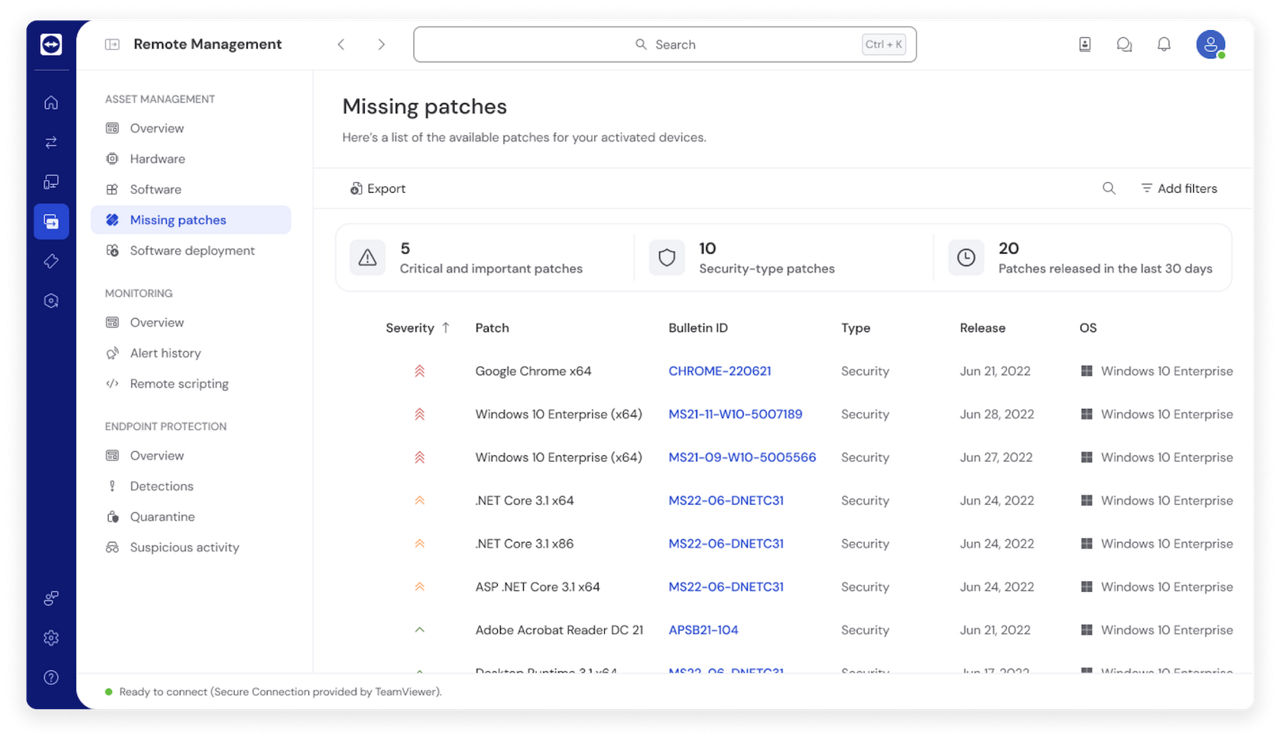Click the Type column header
This screenshot has width=1280, height=741.
point(856,328)
